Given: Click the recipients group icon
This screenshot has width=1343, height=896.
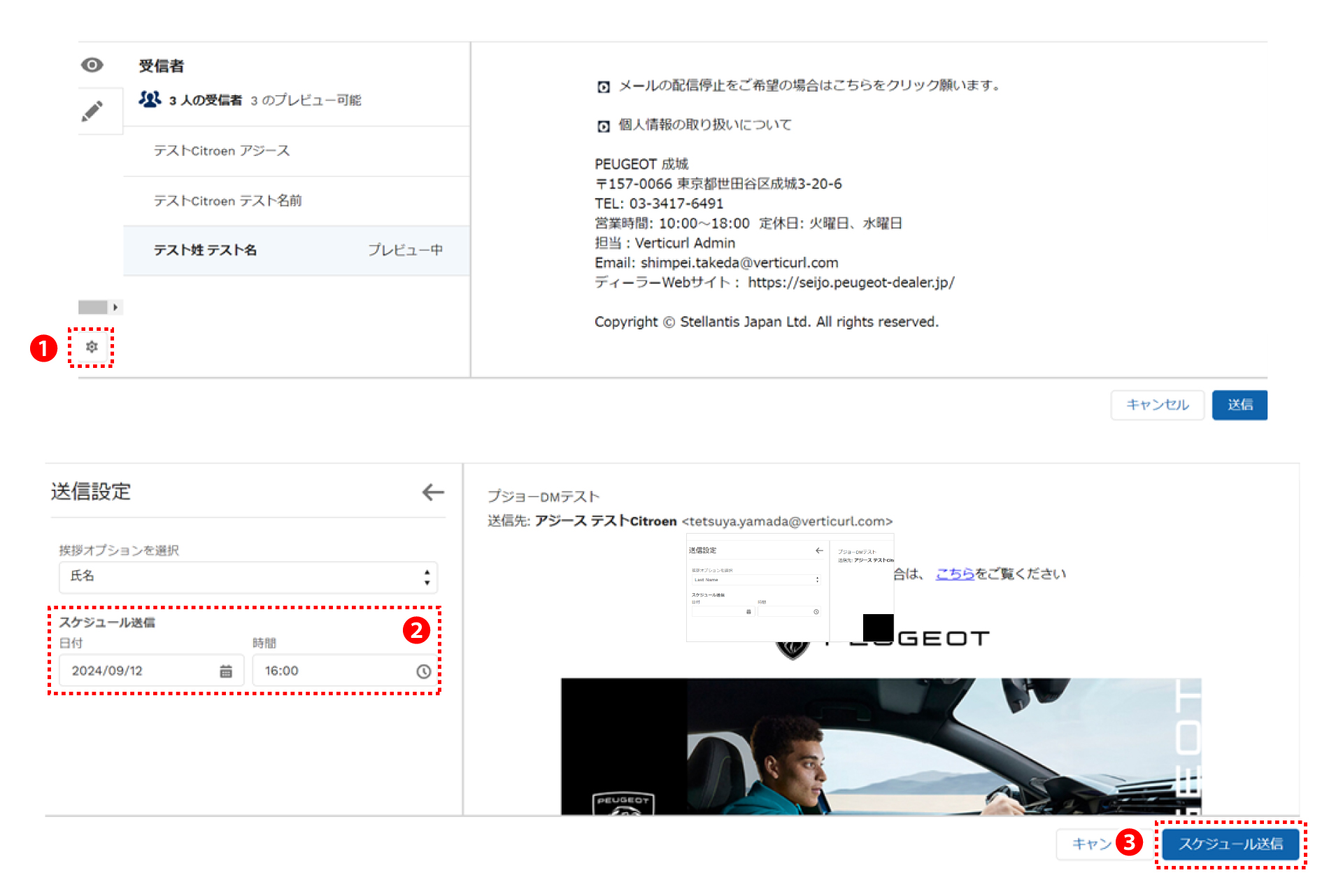Looking at the screenshot, I should tap(150, 99).
